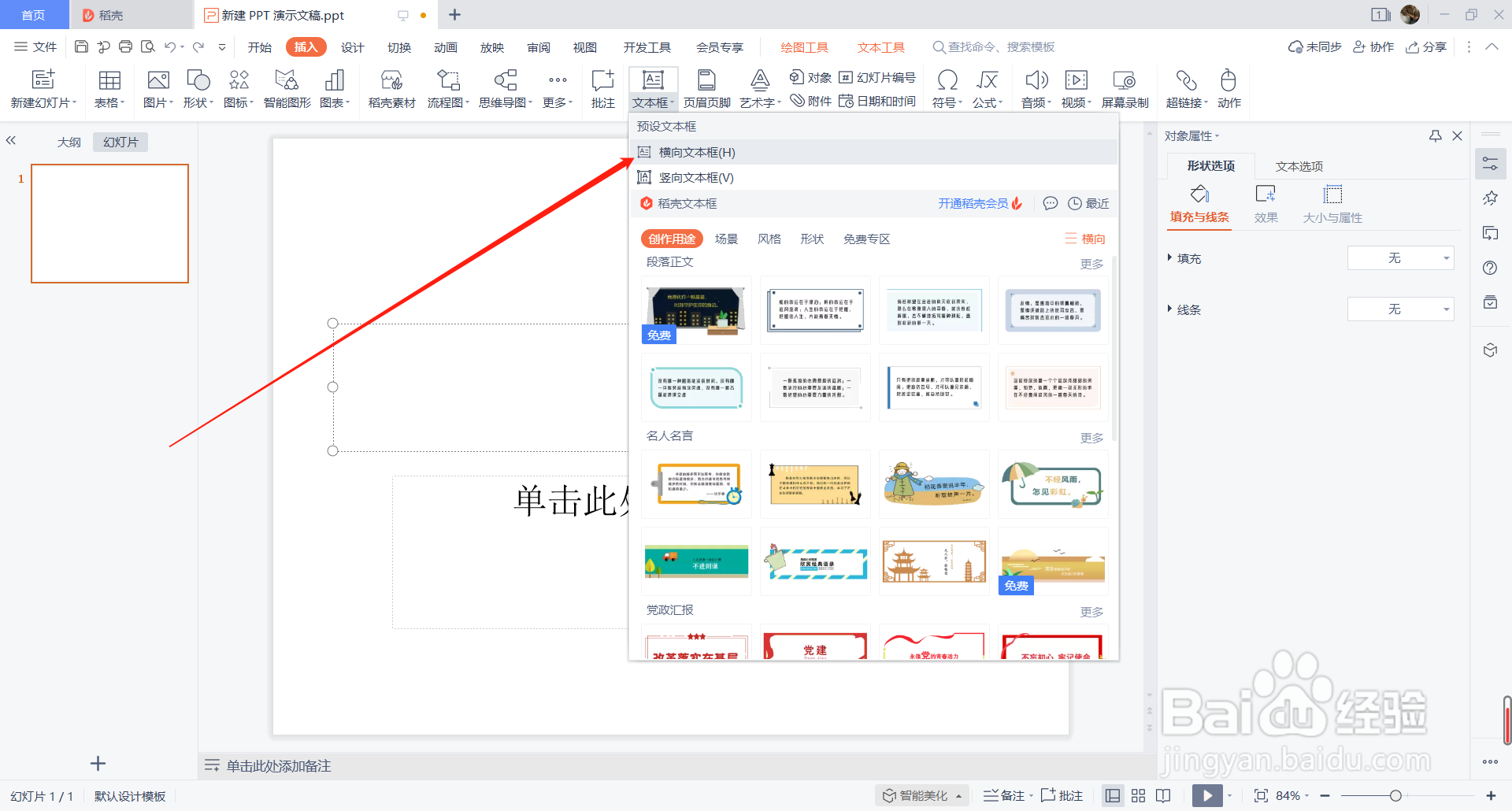Start Screen Recording (屏幕录制) tool
The height and width of the screenshot is (811, 1512).
1125,88
